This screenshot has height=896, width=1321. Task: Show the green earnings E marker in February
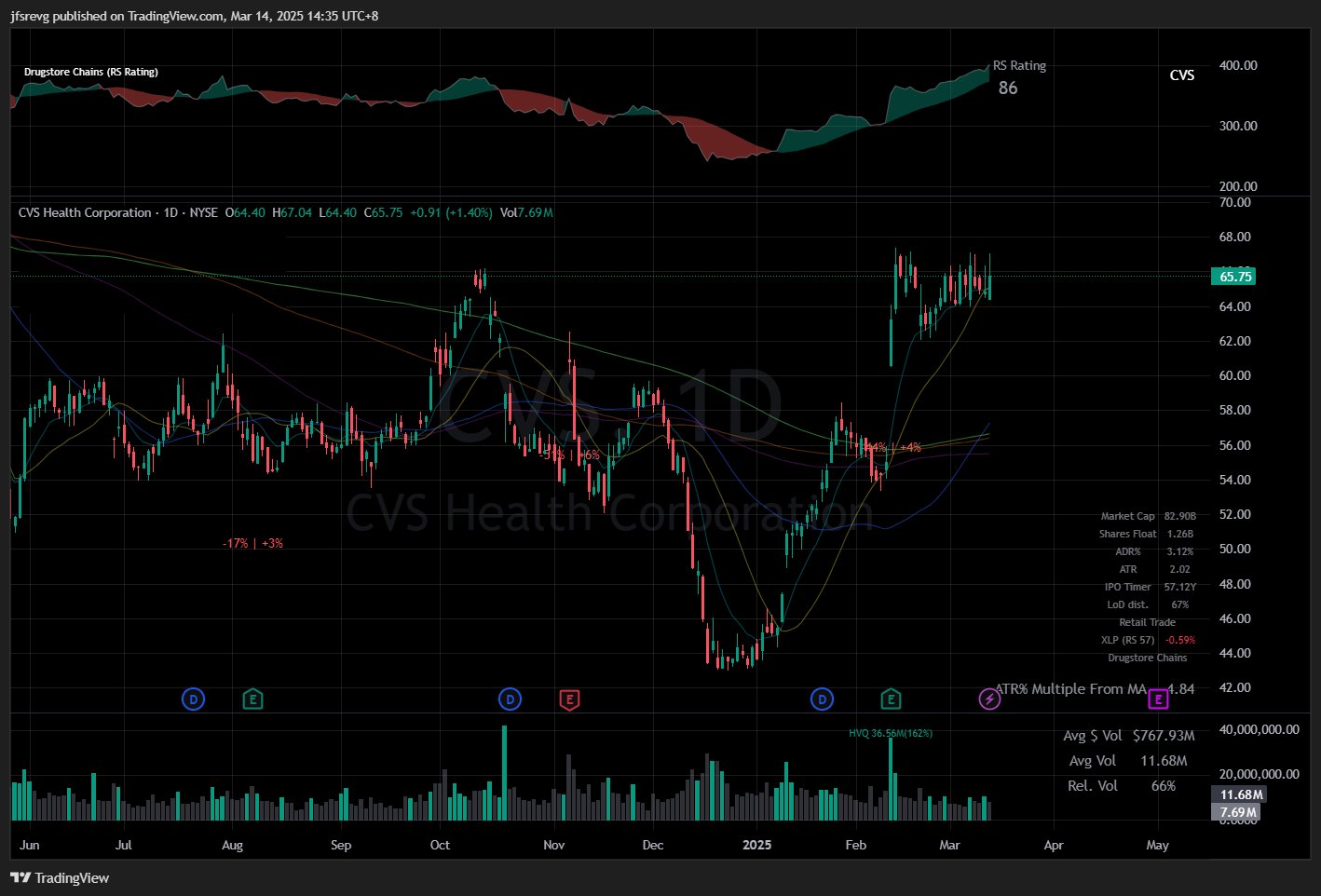[x=891, y=699]
